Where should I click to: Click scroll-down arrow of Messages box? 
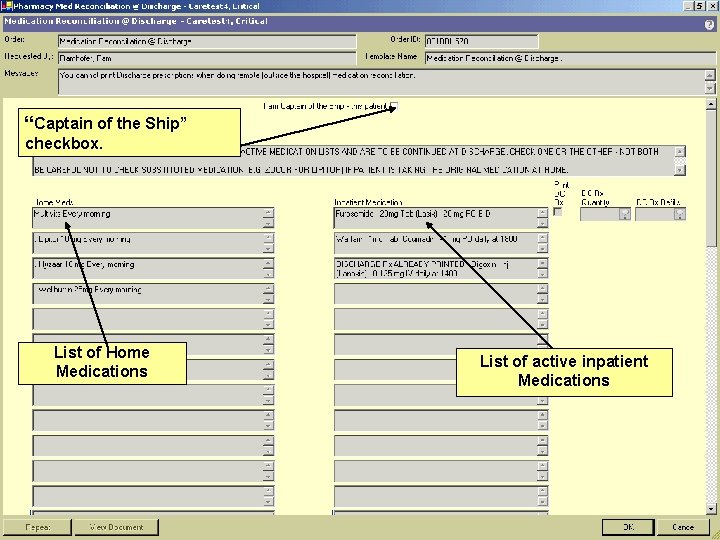(710, 88)
